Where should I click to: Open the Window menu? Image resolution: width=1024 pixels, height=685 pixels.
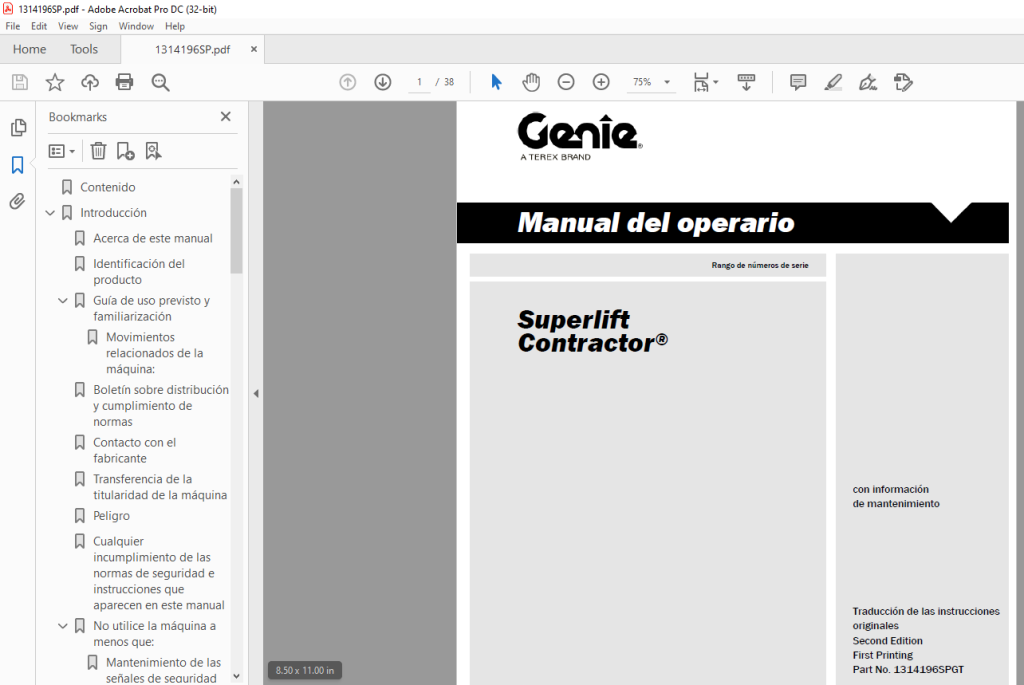click(136, 26)
